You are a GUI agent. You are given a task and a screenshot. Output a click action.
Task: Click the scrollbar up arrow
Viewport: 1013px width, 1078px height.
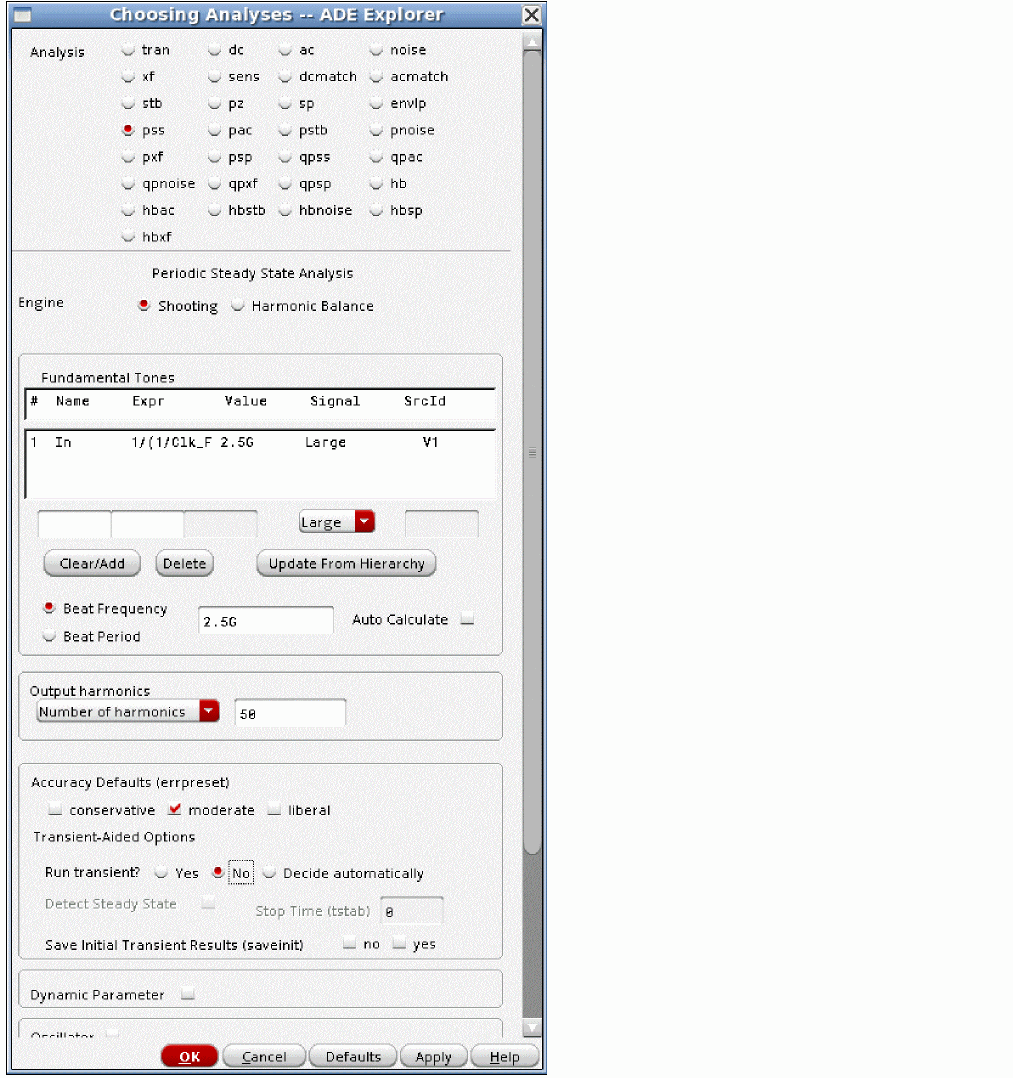click(532, 42)
